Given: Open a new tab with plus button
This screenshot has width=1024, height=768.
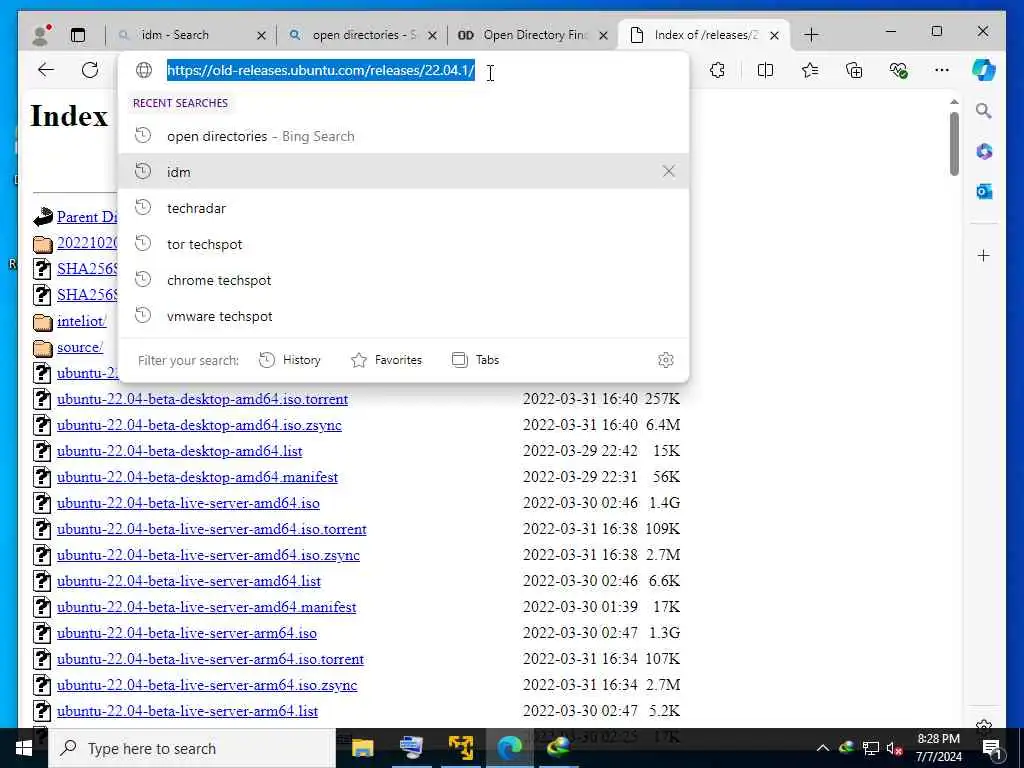Looking at the screenshot, I should click(811, 35).
